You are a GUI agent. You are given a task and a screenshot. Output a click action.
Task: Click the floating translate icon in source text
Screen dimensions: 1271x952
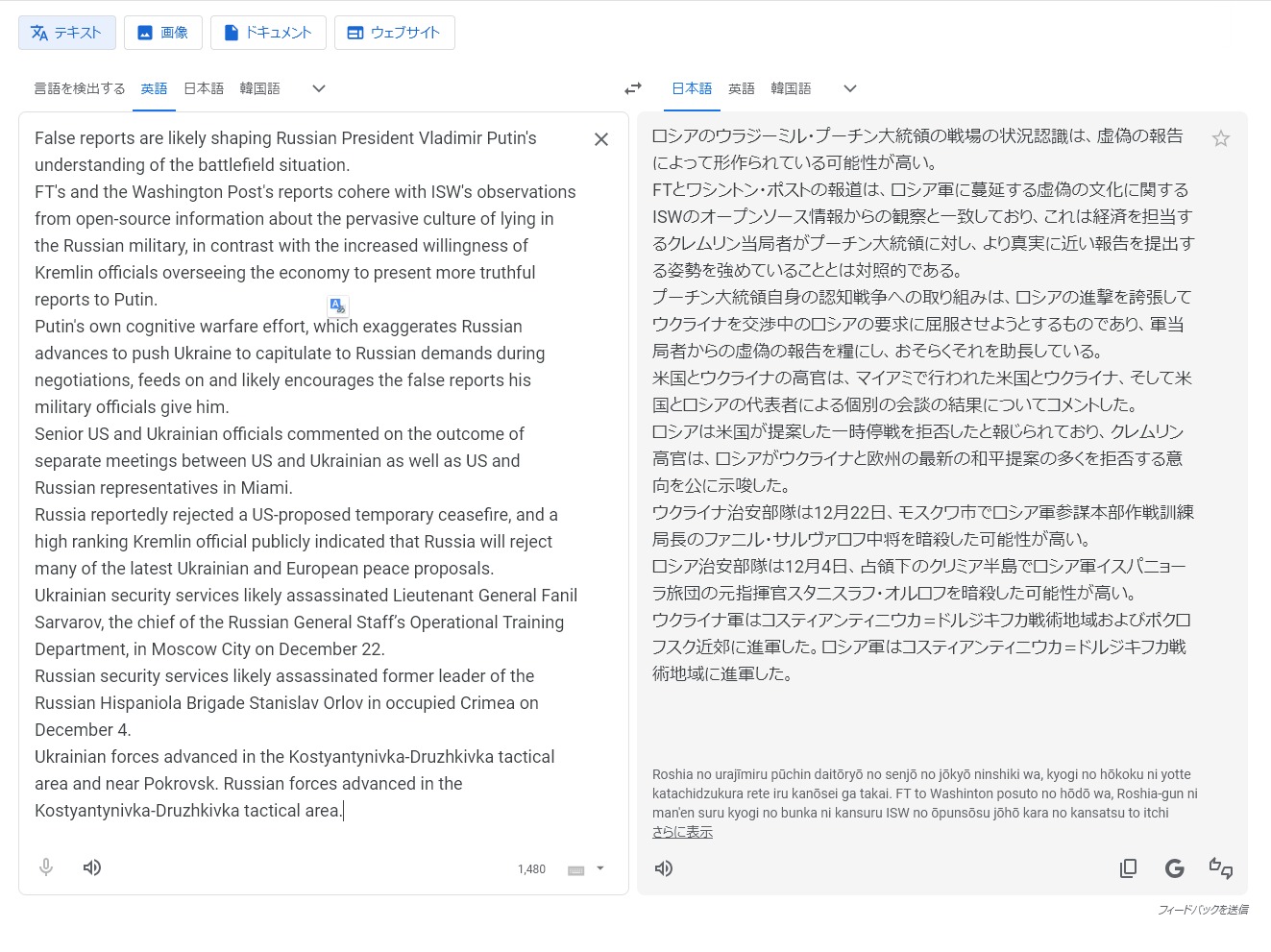[x=337, y=305]
